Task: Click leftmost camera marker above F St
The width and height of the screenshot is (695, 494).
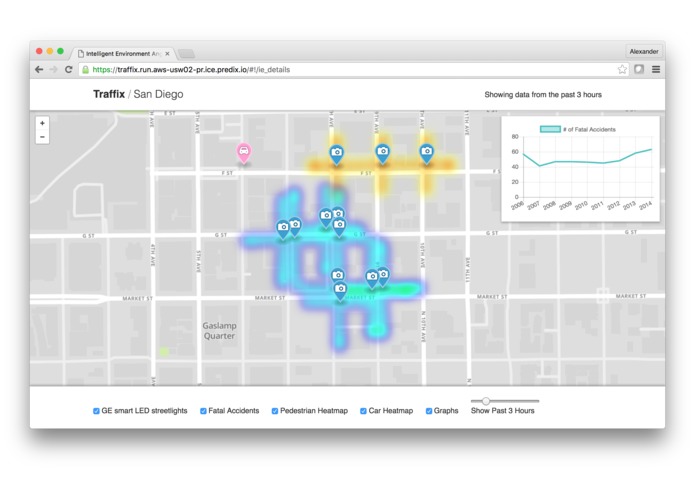Action: click(336, 154)
